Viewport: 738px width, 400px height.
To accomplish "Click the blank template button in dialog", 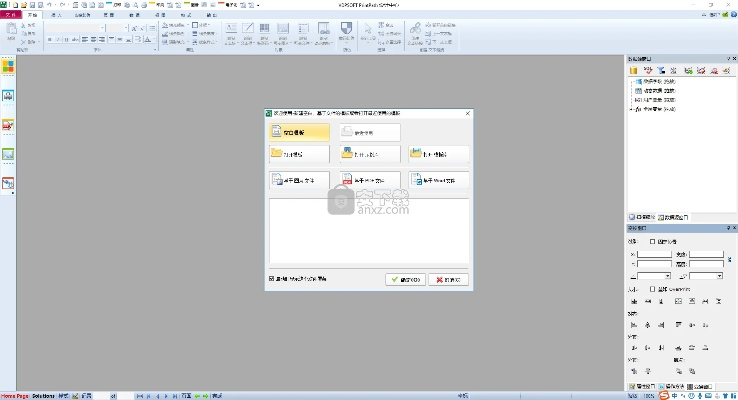I will click(x=299, y=131).
